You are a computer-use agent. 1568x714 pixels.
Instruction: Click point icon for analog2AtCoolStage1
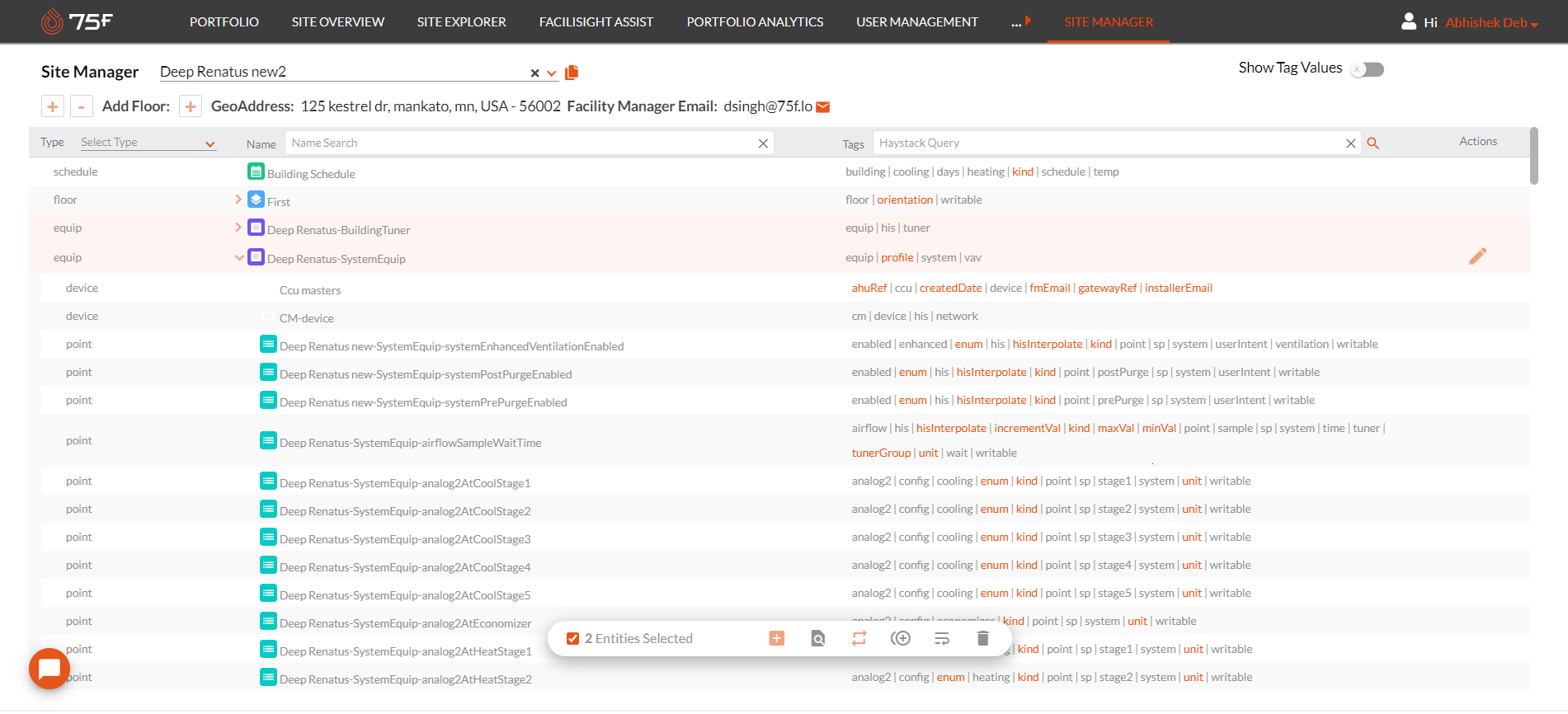point(268,481)
